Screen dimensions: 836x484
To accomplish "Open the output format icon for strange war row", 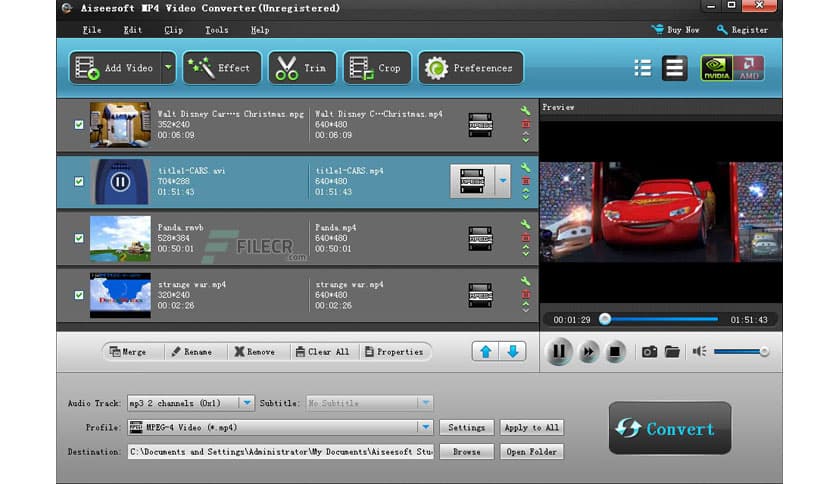I will click(x=480, y=295).
